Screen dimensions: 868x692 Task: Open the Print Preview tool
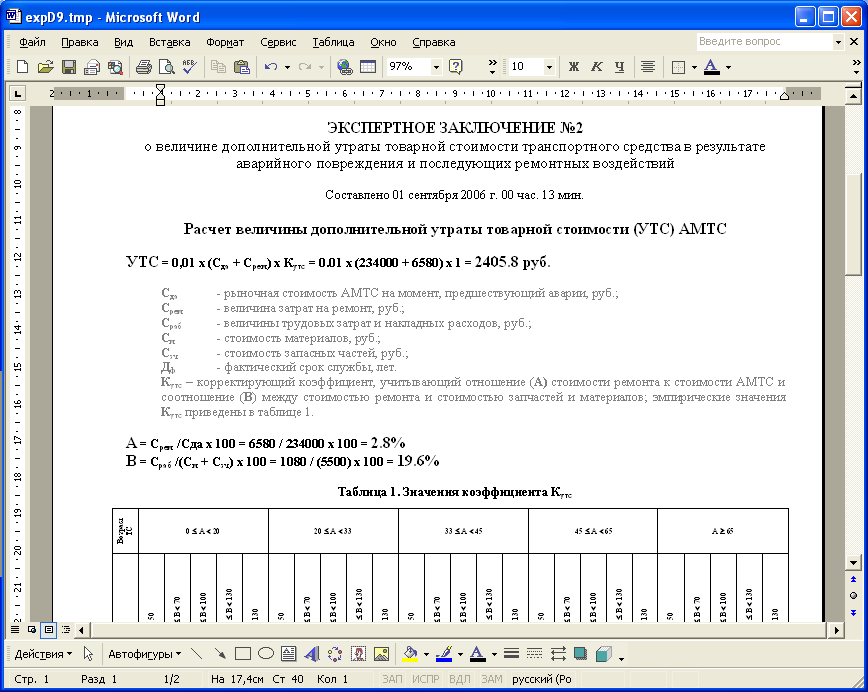(x=169, y=66)
